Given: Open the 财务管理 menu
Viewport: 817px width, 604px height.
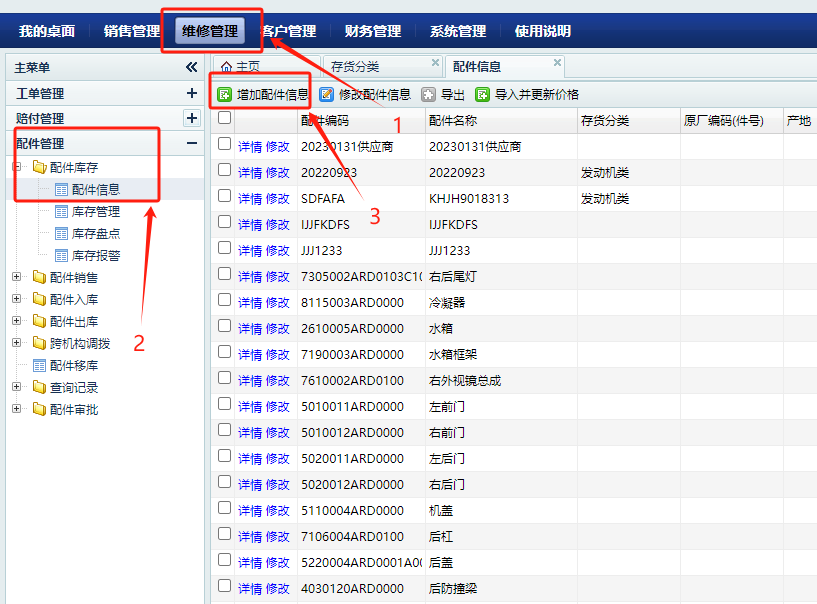Looking at the screenshot, I should [x=372, y=31].
